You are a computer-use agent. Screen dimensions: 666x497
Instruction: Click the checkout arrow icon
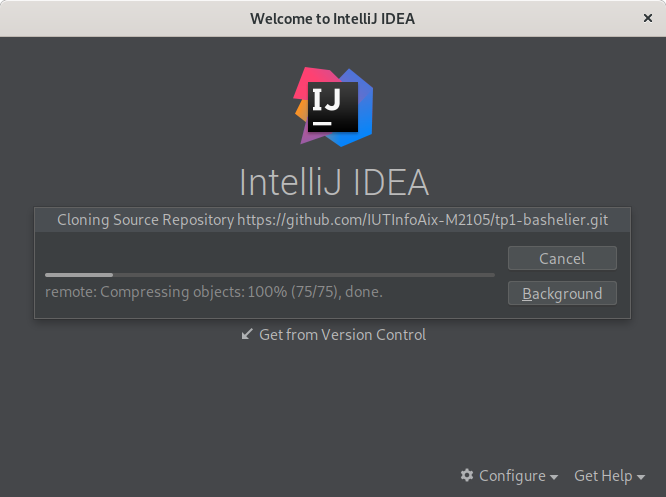coord(247,334)
